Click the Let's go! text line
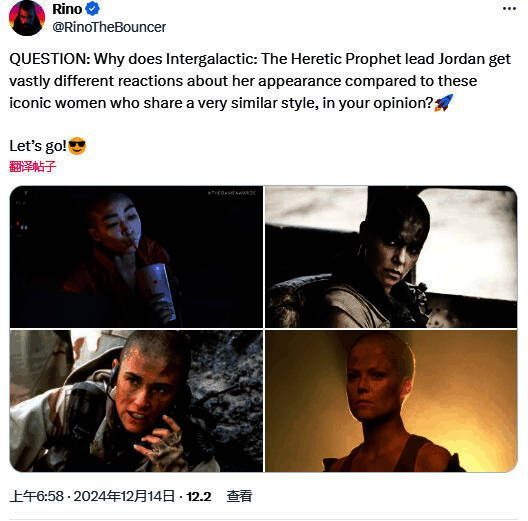Screen dimensions: 528x521 [38, 146]
